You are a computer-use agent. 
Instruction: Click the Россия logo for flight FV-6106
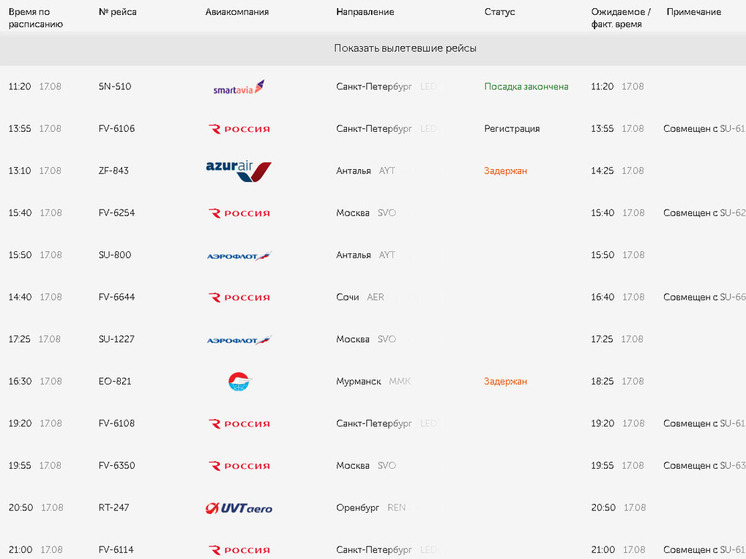[239, 129]
